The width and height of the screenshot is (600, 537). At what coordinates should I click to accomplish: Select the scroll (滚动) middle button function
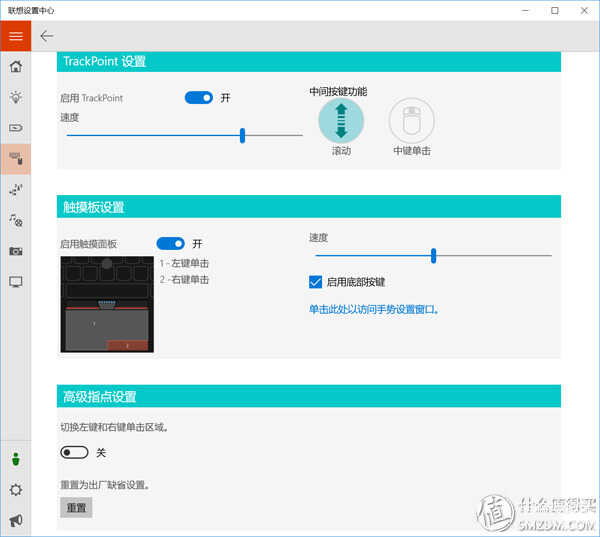tap(341, 121)
